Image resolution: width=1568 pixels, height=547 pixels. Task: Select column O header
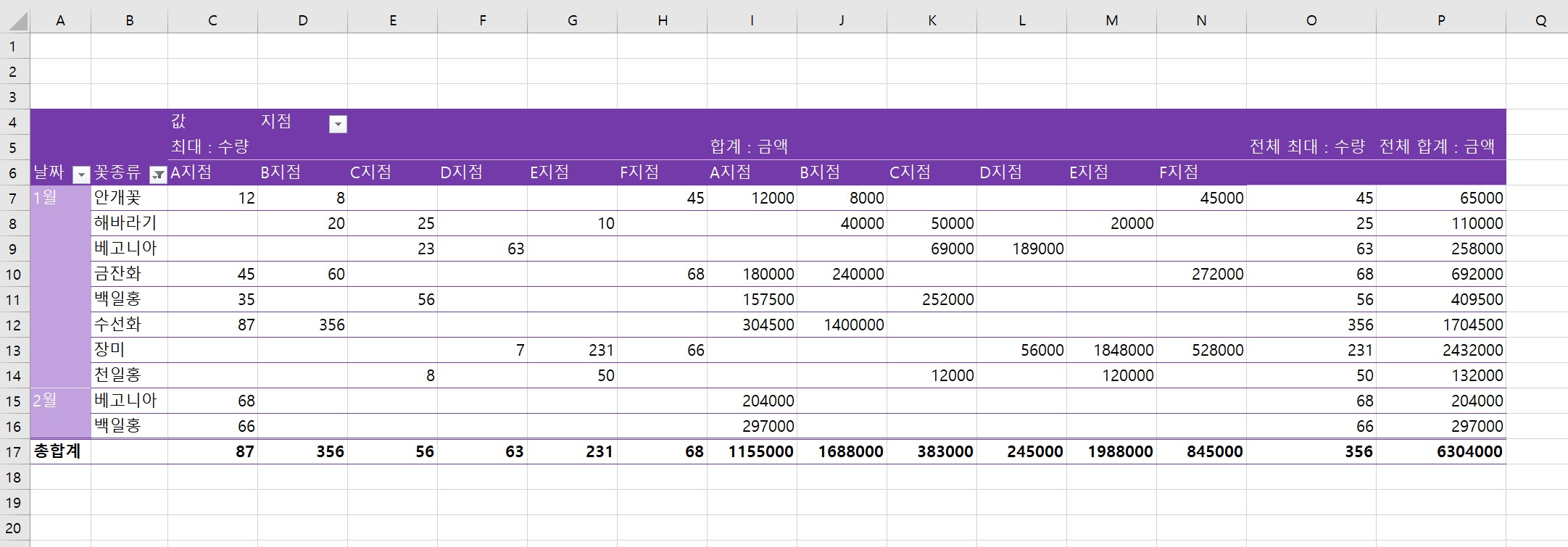[1311, 20]
